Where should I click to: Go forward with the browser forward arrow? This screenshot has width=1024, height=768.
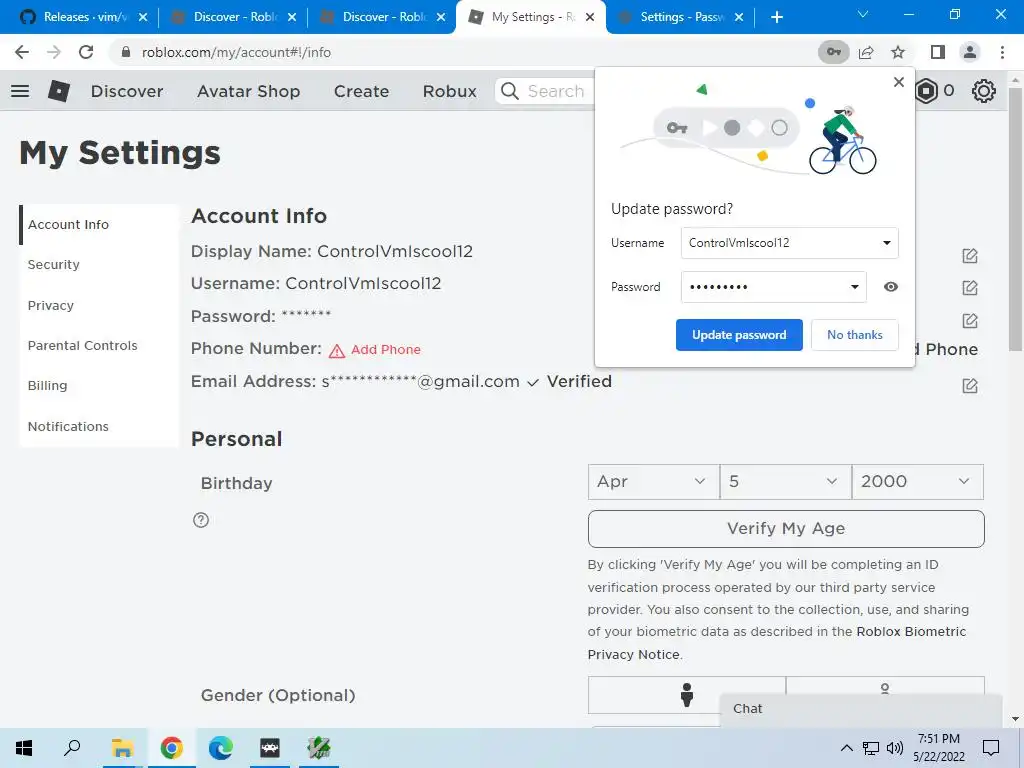[54, 52]
